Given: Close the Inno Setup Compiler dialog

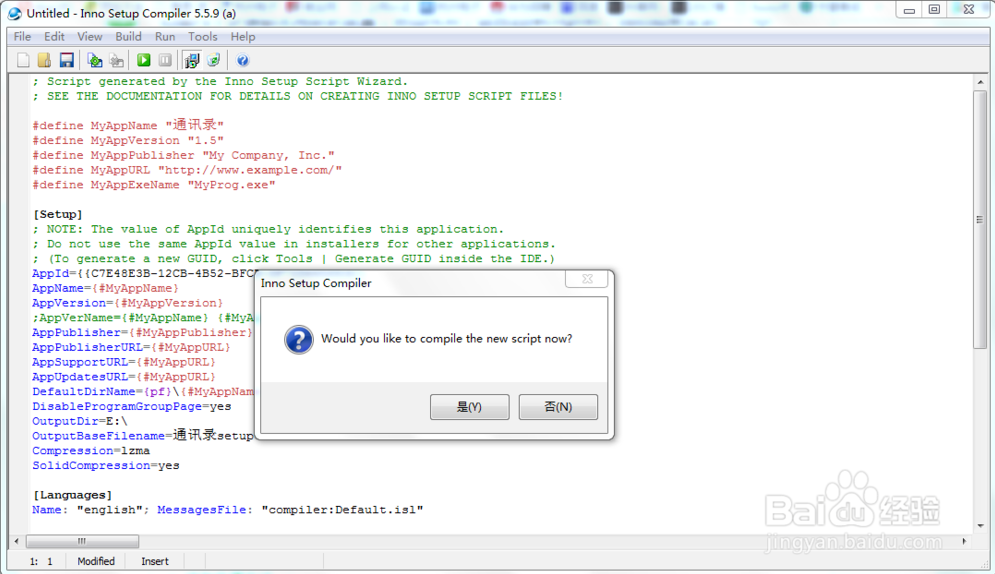Looking at the screenshot, I should point(587,280).
